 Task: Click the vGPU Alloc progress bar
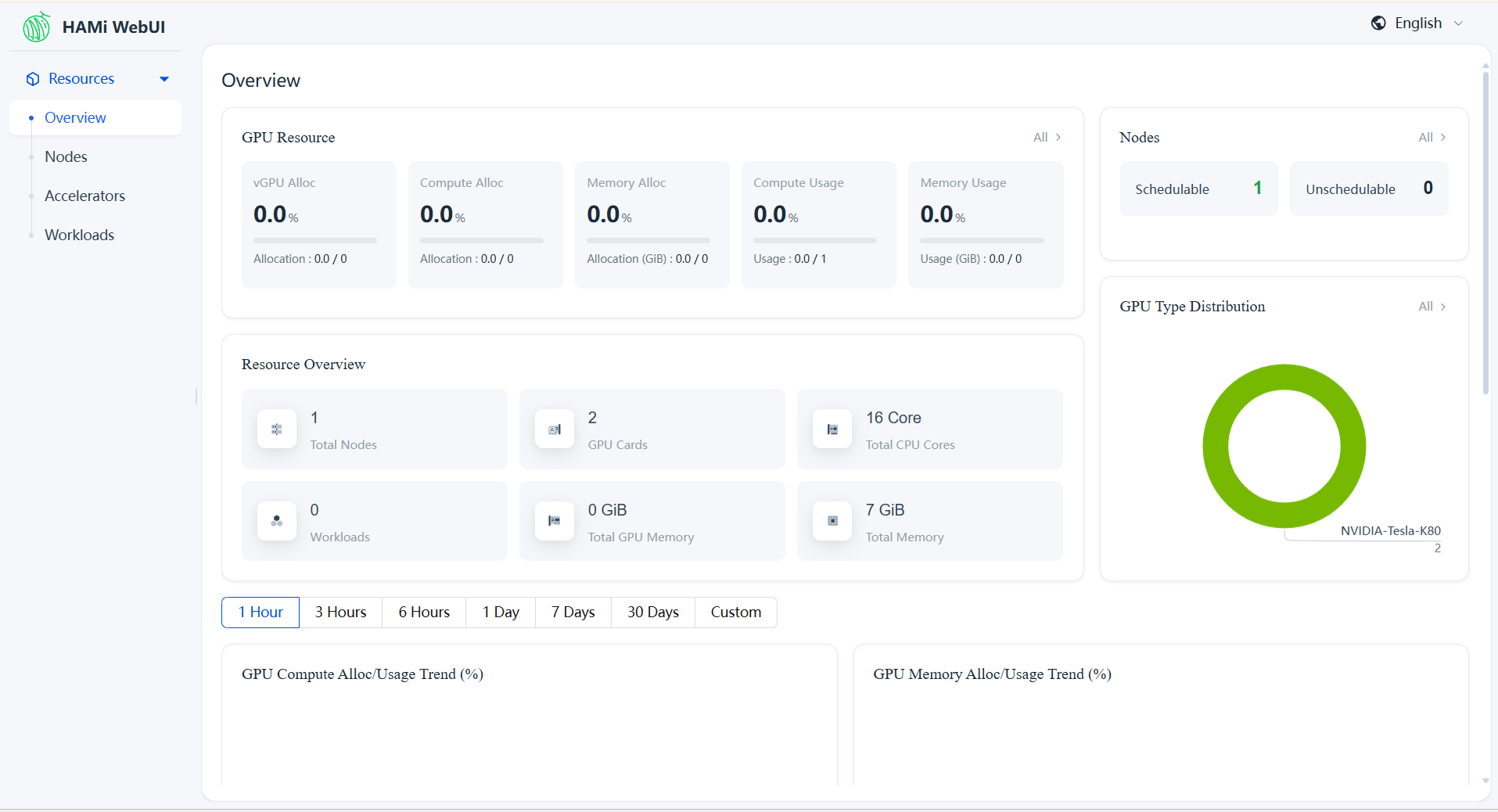315,240
